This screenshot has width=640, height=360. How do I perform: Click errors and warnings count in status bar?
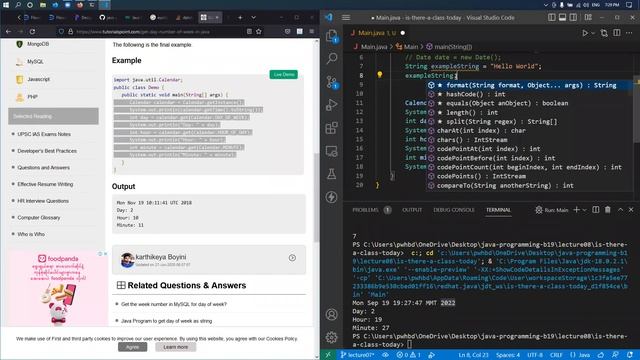click(x=409, y=355)
